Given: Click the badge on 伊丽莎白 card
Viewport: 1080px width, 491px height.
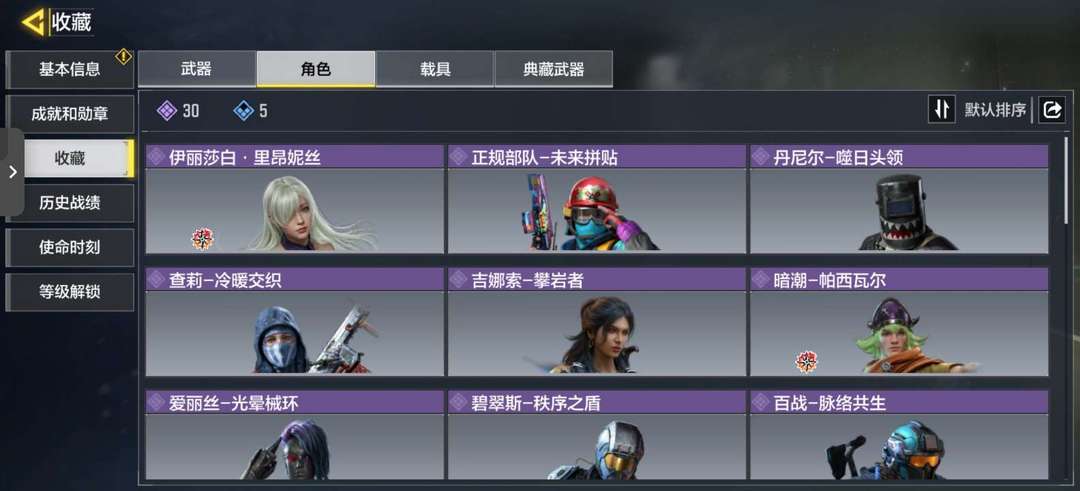Looking at the screenshot, I should pyautogui.click(x=202, y=239).
